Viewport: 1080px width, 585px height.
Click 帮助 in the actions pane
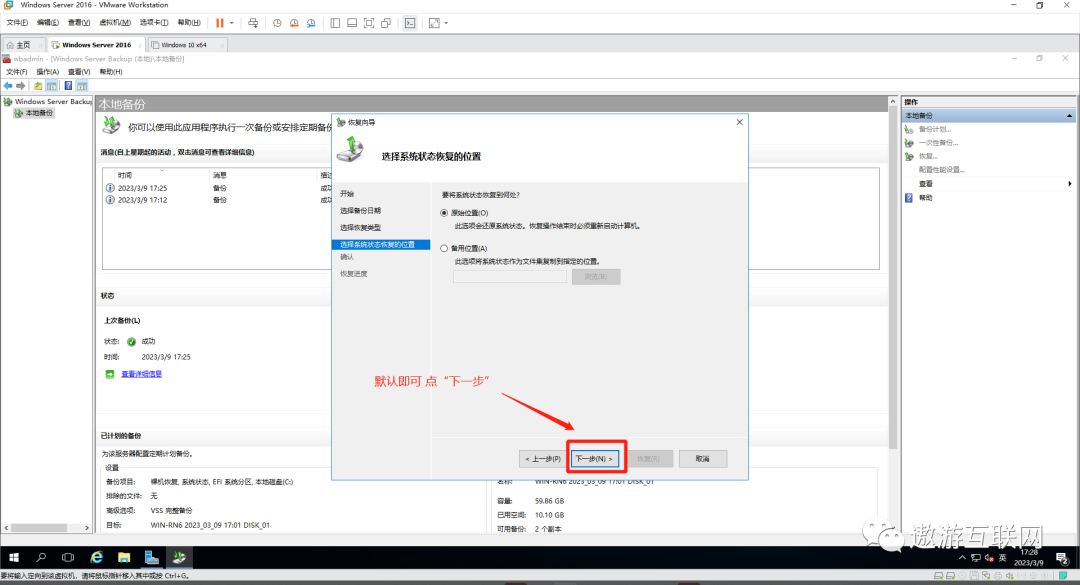[925, 198]
